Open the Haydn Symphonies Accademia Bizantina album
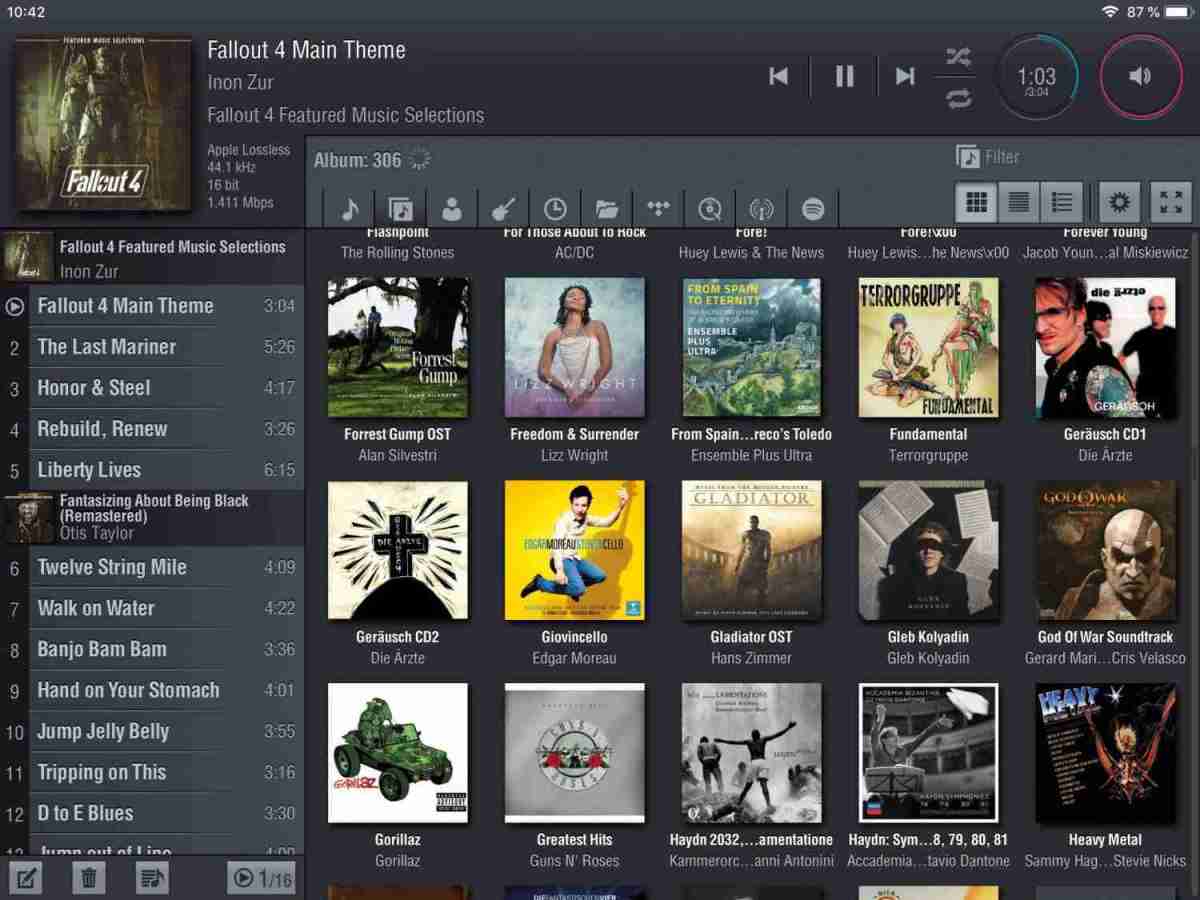The height and width of the screenshot is (900, 1200). 928,753
